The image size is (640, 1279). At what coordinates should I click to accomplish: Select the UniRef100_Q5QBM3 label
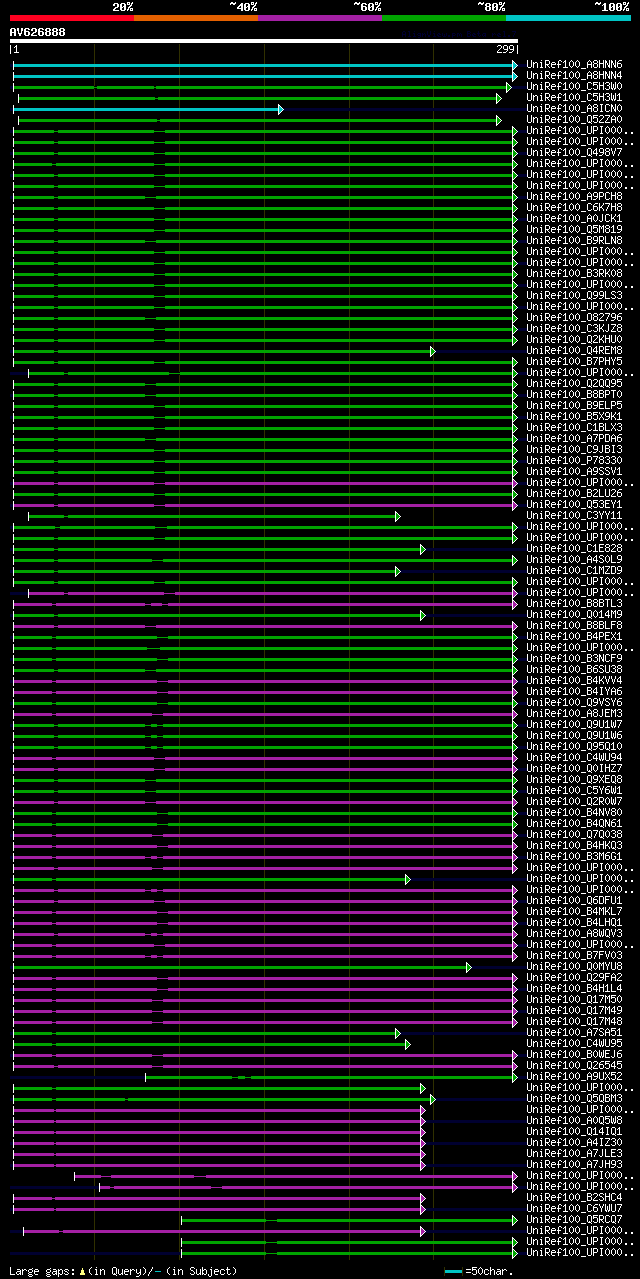click(574, 1099)
